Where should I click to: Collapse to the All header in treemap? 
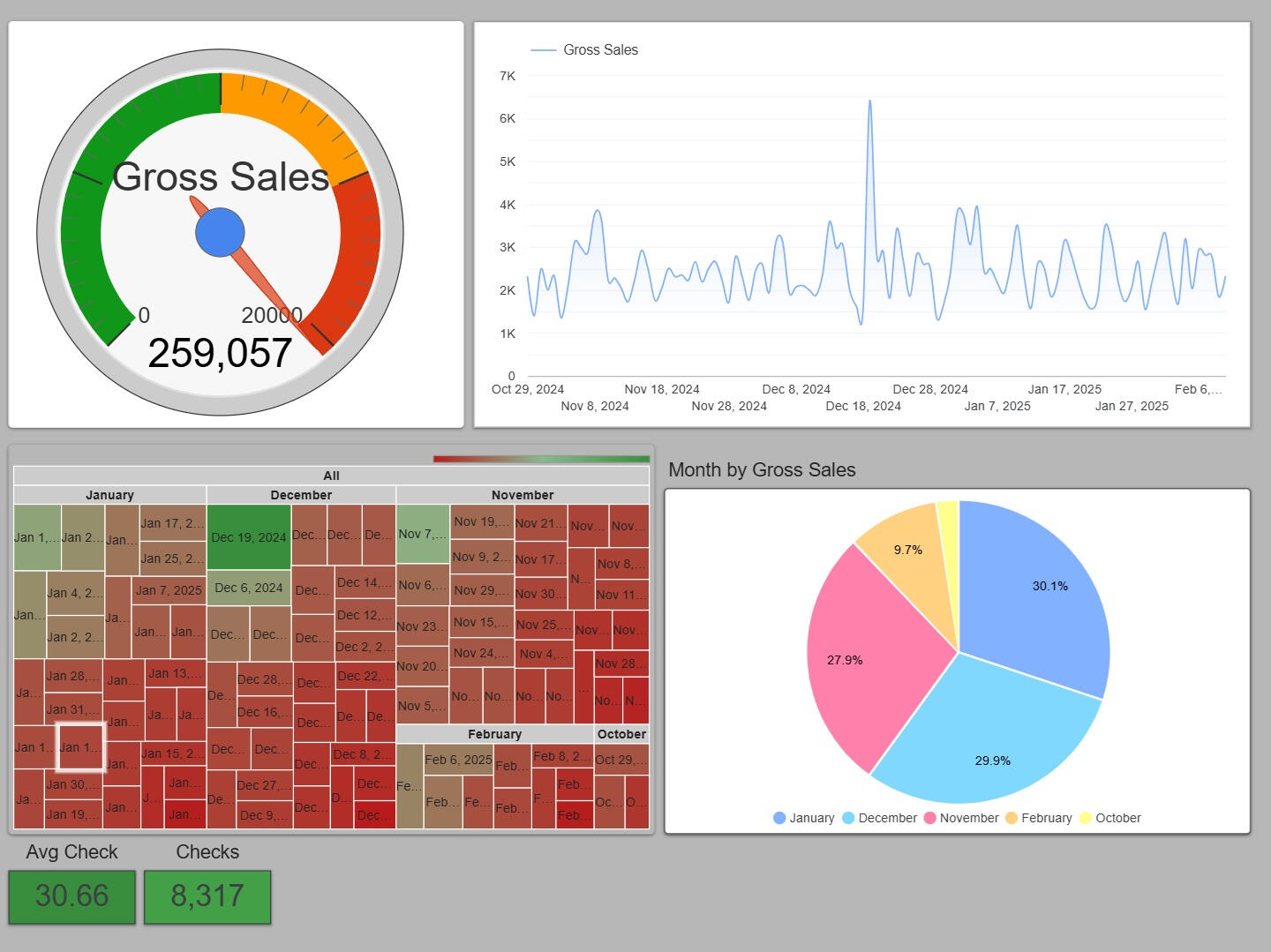pos(331,476)
